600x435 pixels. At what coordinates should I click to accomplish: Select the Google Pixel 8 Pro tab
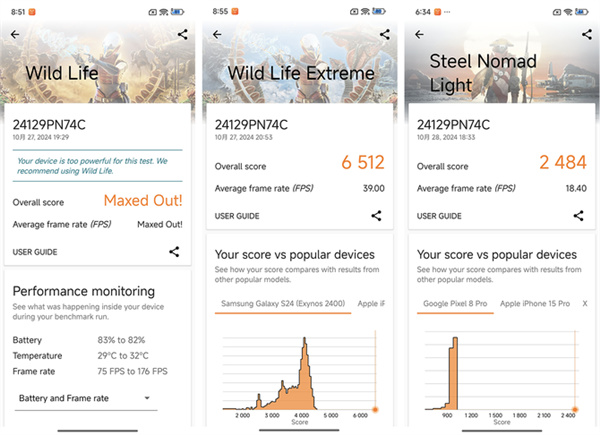[x=455, y=303]
